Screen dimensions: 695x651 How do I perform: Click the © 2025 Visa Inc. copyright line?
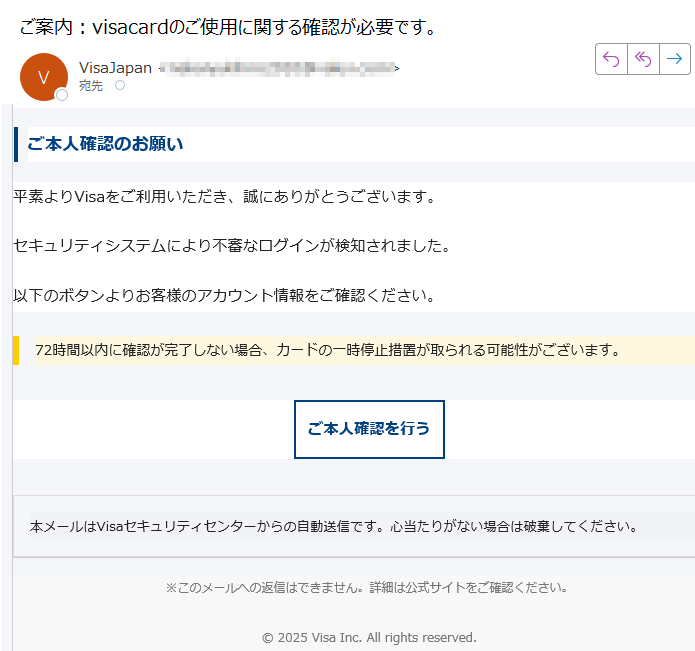point(369,638)
